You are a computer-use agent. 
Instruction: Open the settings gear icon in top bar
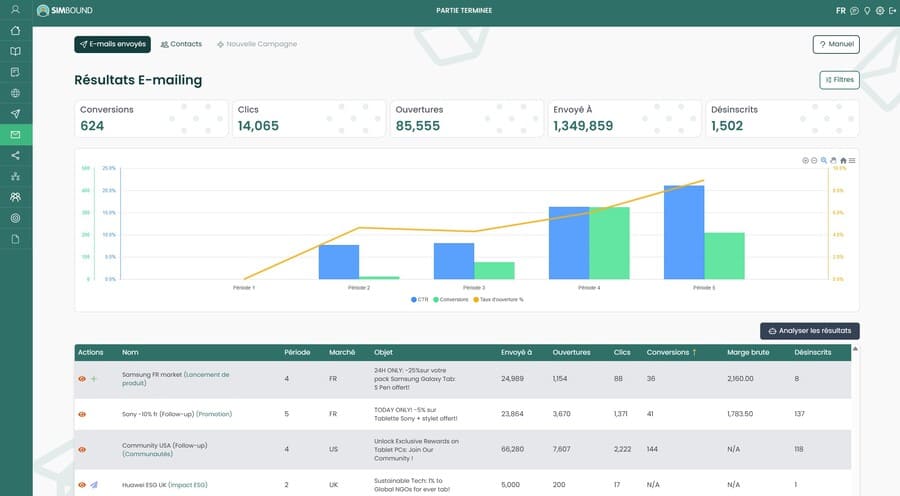click(879, 10)
